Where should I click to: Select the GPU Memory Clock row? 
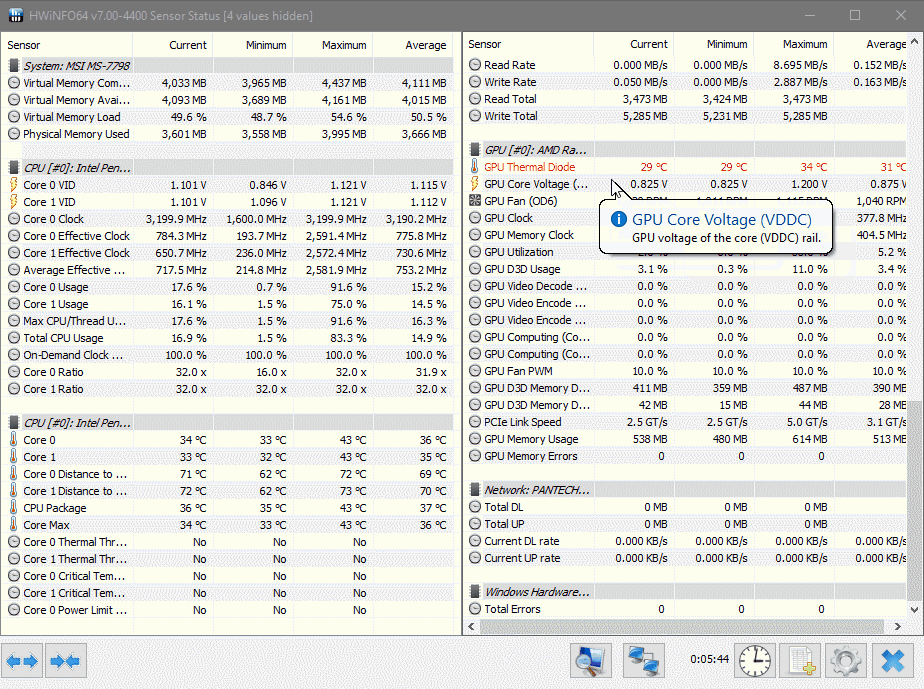[685, 235]
